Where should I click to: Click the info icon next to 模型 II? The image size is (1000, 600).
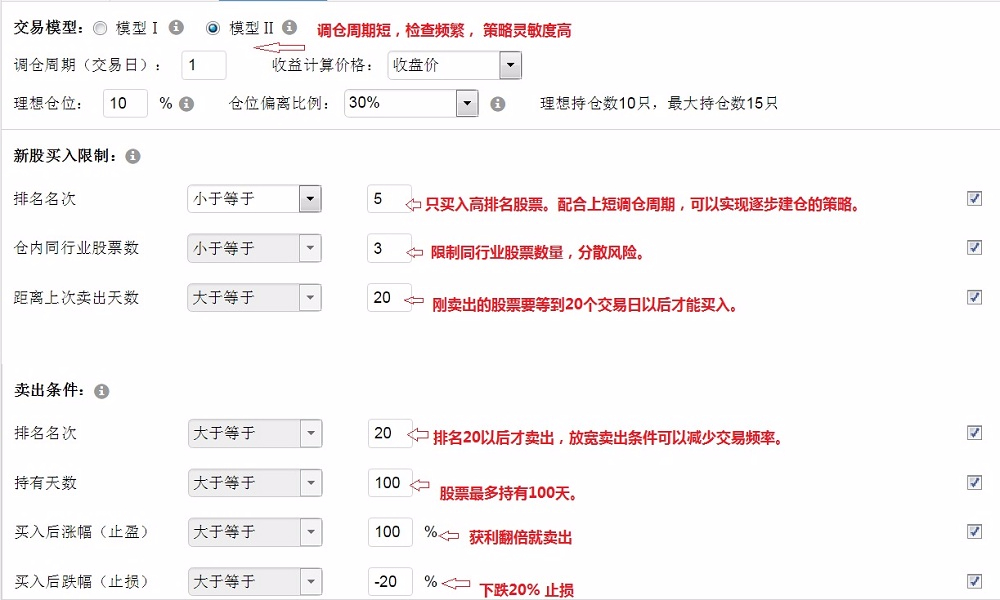point(289,28)
